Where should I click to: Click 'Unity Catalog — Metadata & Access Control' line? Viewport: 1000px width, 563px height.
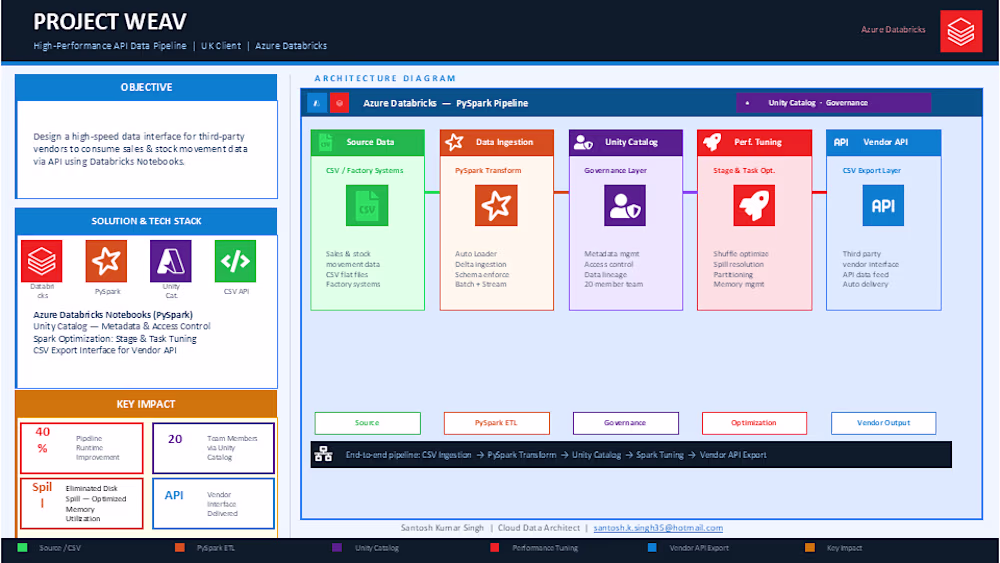(122, 326)
